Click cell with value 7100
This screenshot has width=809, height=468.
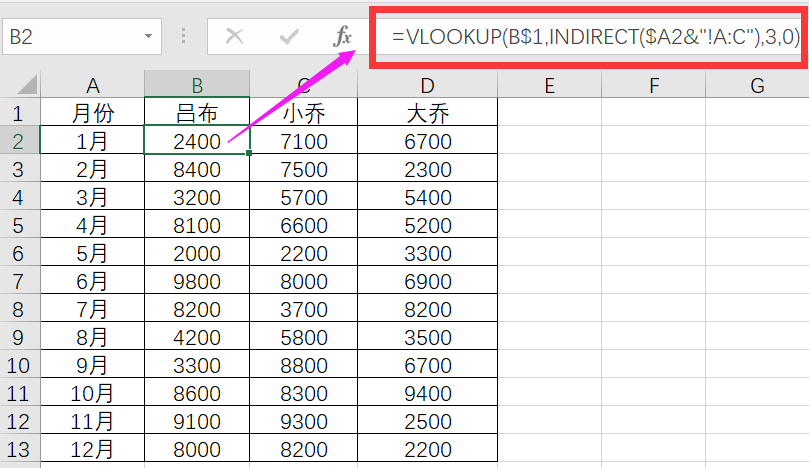tap(303, 141)
